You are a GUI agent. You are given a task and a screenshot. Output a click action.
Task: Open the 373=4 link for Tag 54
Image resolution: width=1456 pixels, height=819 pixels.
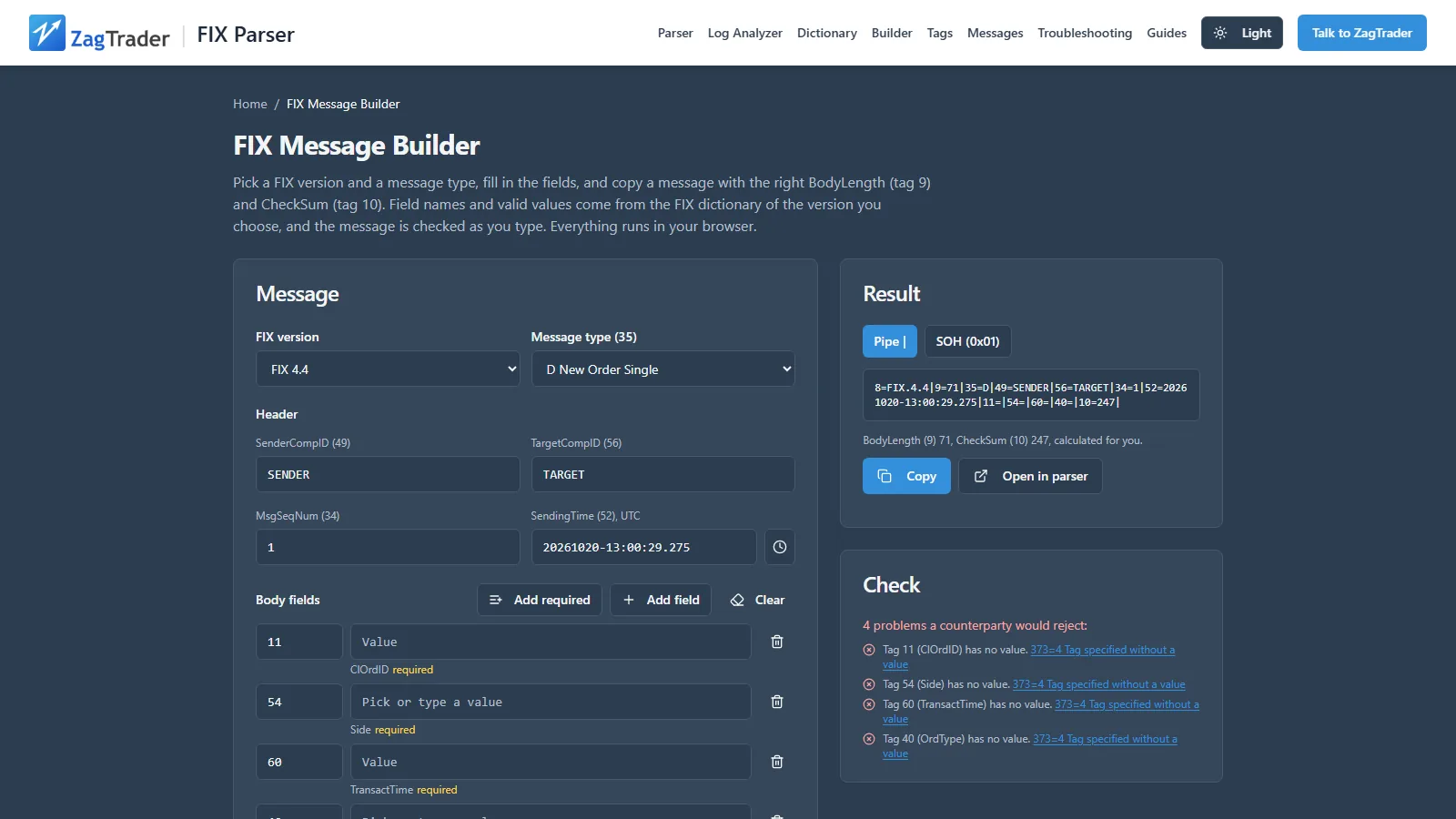tap(1099, 684)
